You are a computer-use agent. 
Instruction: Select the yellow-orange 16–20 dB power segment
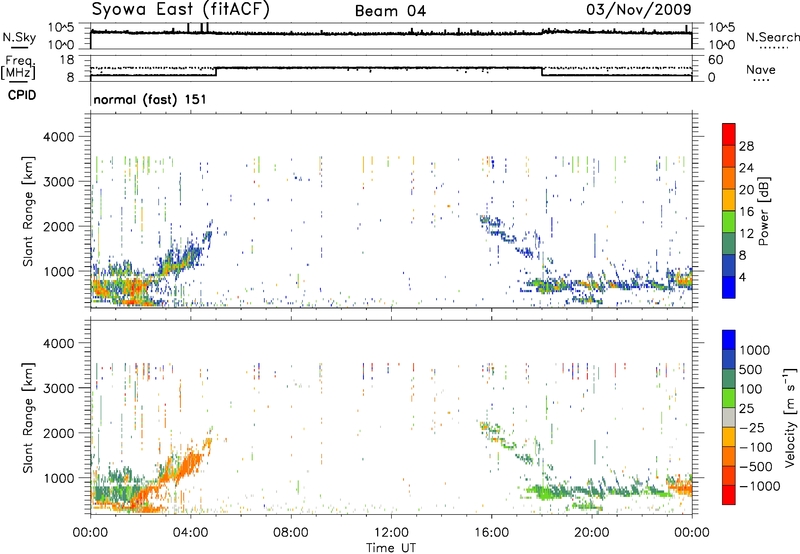click(729, 200)
